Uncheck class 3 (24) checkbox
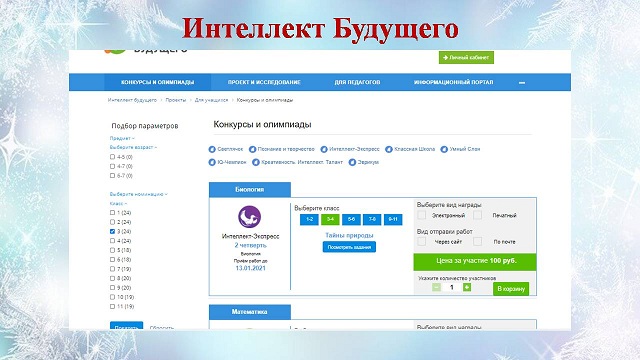 click(112, 231)
